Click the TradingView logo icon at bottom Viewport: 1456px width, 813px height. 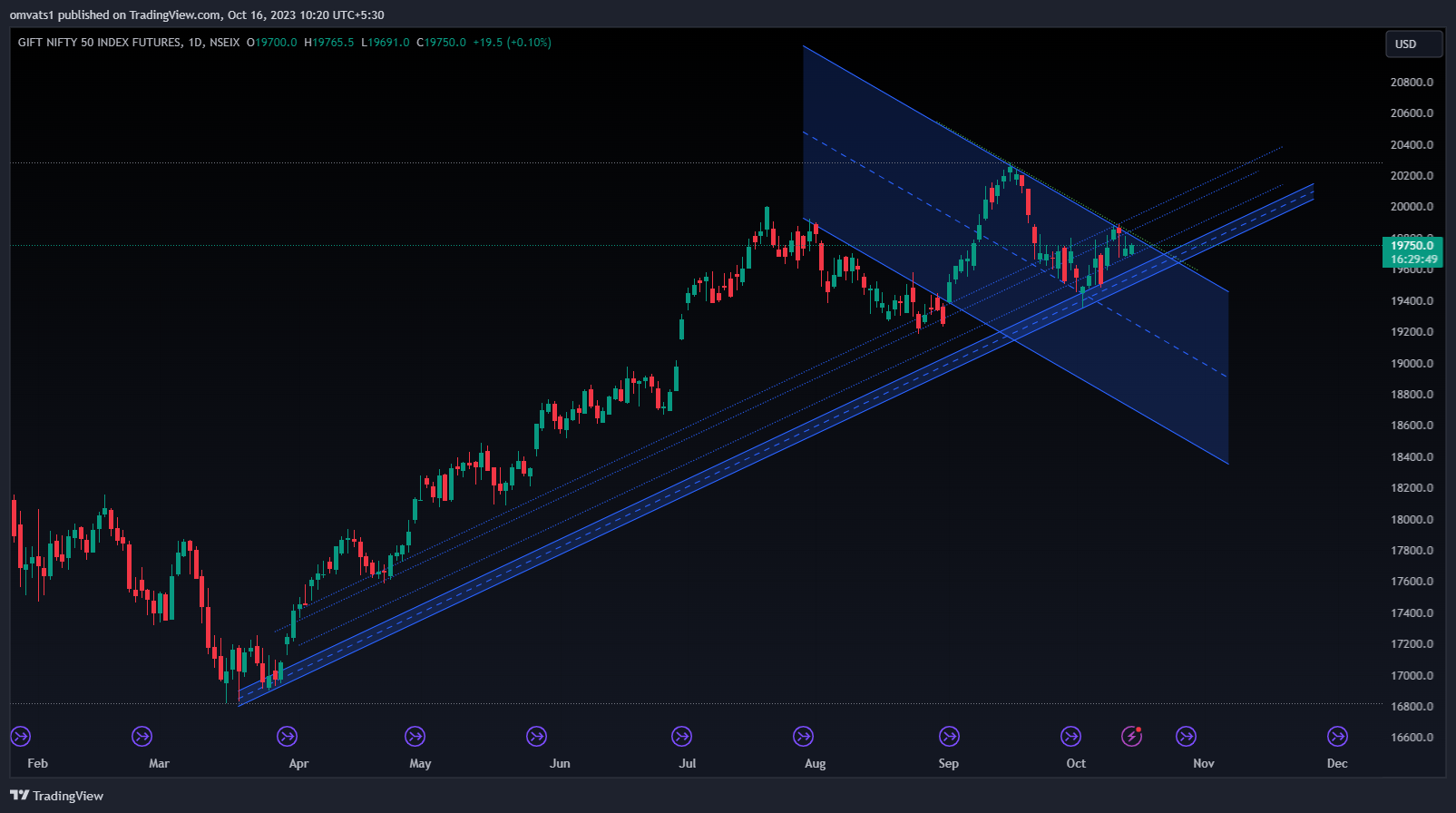point(19,796)
